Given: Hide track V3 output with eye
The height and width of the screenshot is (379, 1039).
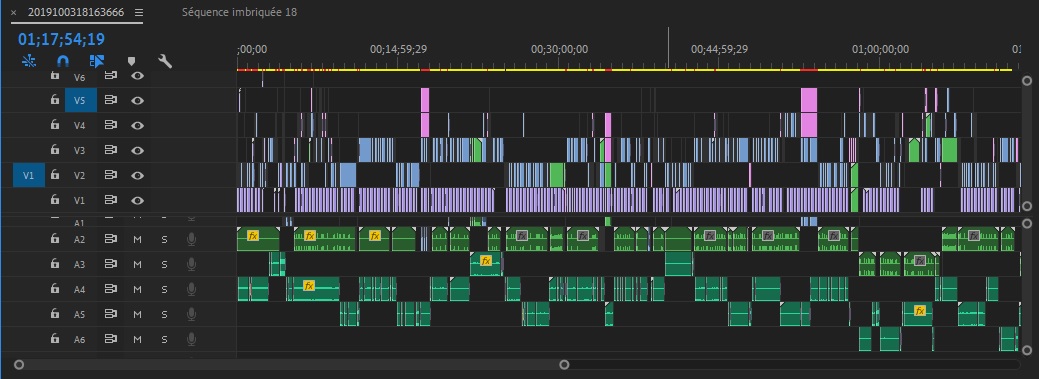Looking at the screenshot, I should (137, 150).
